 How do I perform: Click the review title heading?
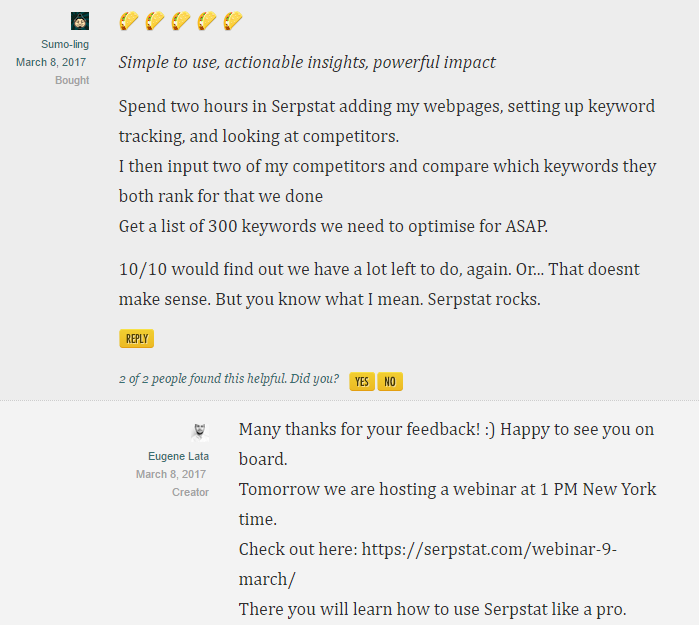(307, 62)
